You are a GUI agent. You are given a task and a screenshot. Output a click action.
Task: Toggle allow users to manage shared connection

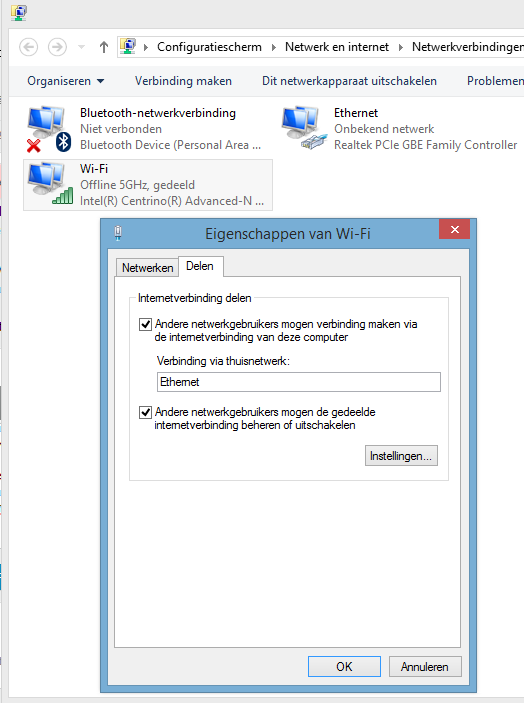click(x=145, y=412)
